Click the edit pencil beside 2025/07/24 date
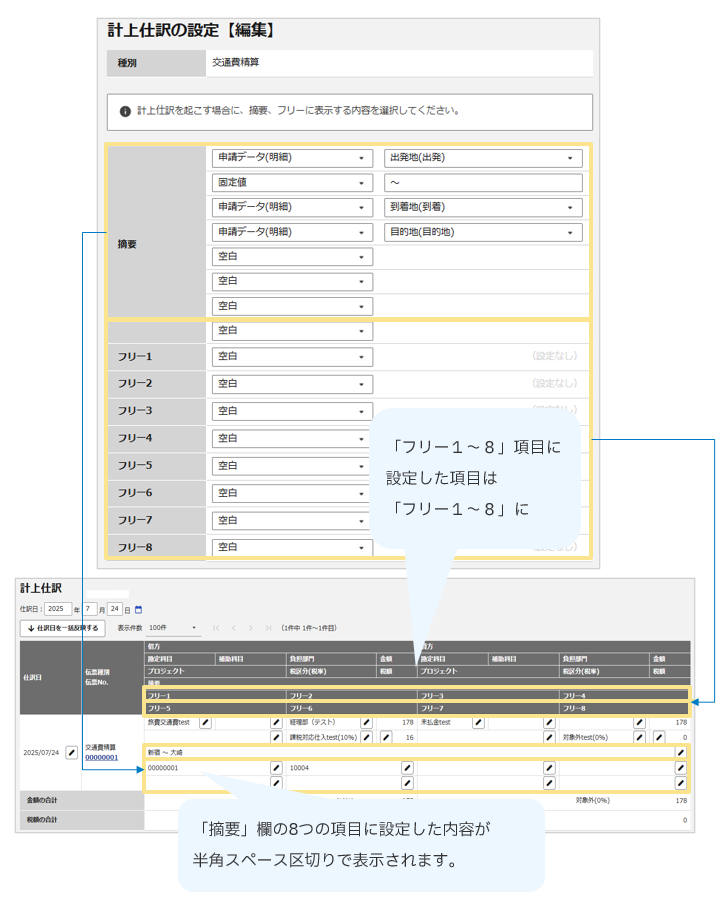The height and width of the screenshot is (900, 726). (x=71, y=752)
